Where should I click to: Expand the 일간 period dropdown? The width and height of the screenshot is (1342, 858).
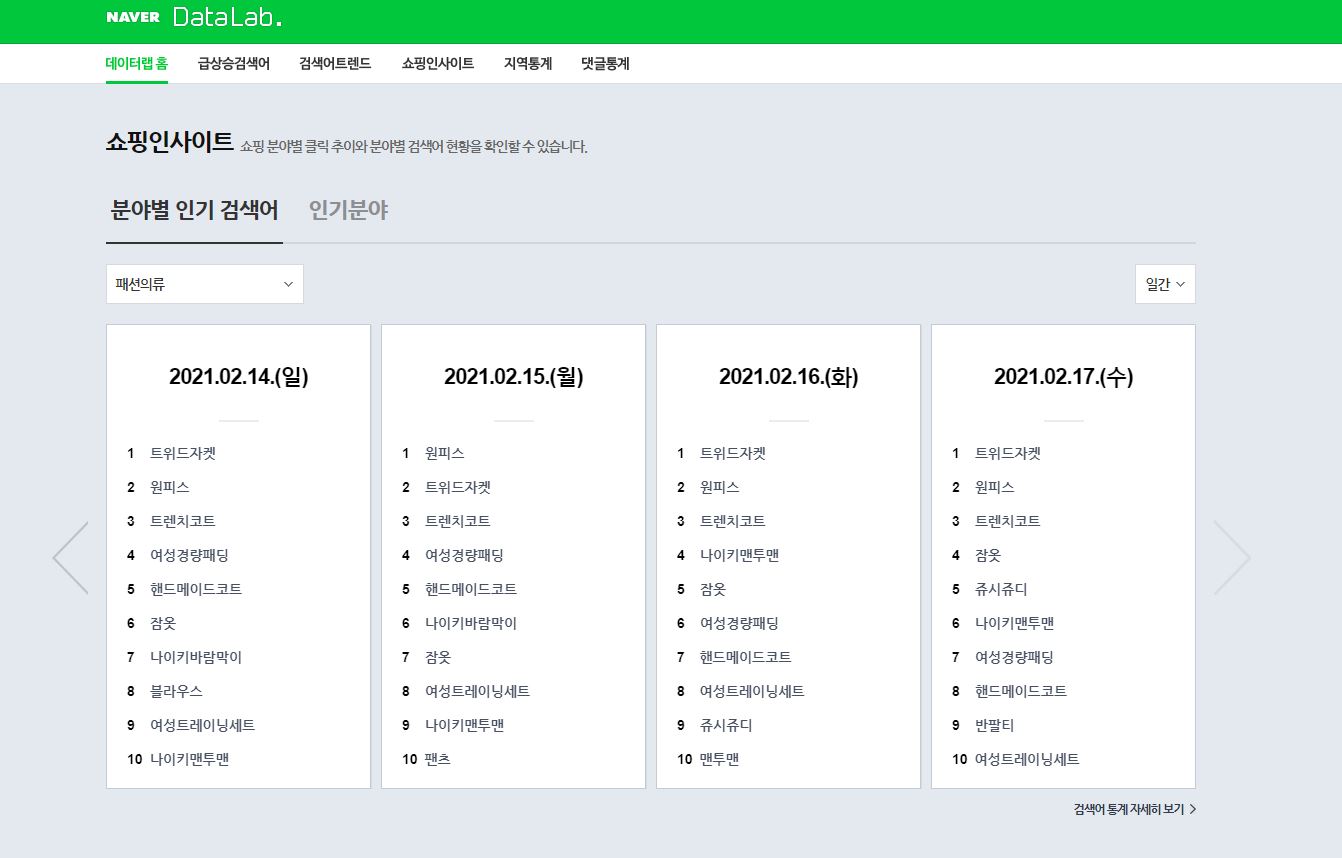point(1165,284)
